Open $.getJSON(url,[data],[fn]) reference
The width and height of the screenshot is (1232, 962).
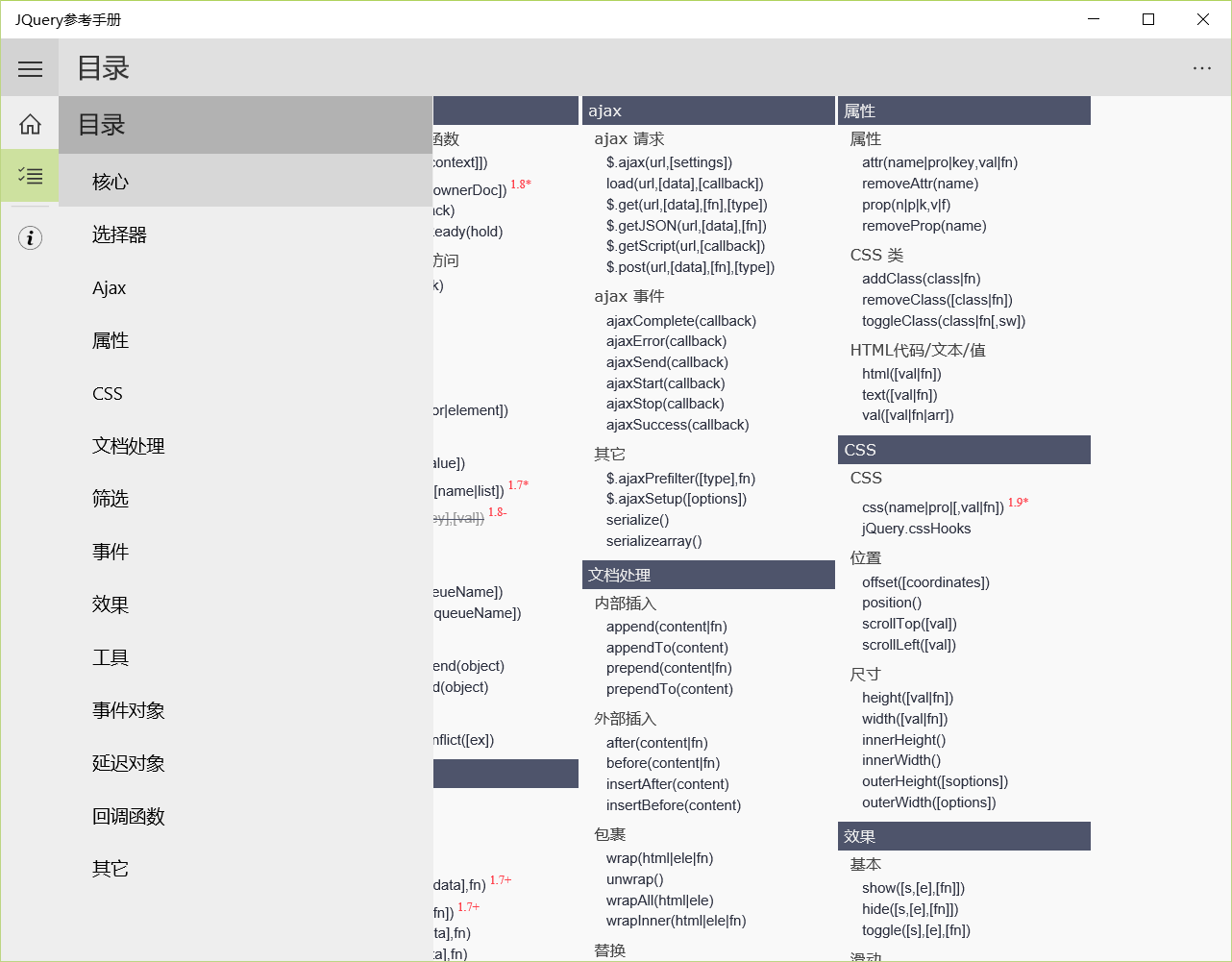click(x=686, y=226)
